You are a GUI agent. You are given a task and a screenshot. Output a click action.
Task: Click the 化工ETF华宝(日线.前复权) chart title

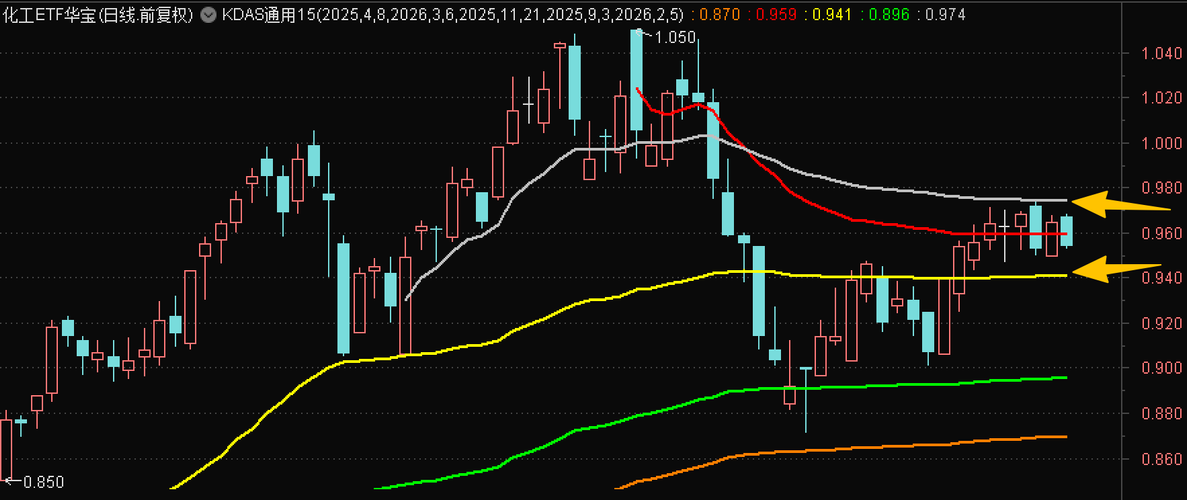98,14
